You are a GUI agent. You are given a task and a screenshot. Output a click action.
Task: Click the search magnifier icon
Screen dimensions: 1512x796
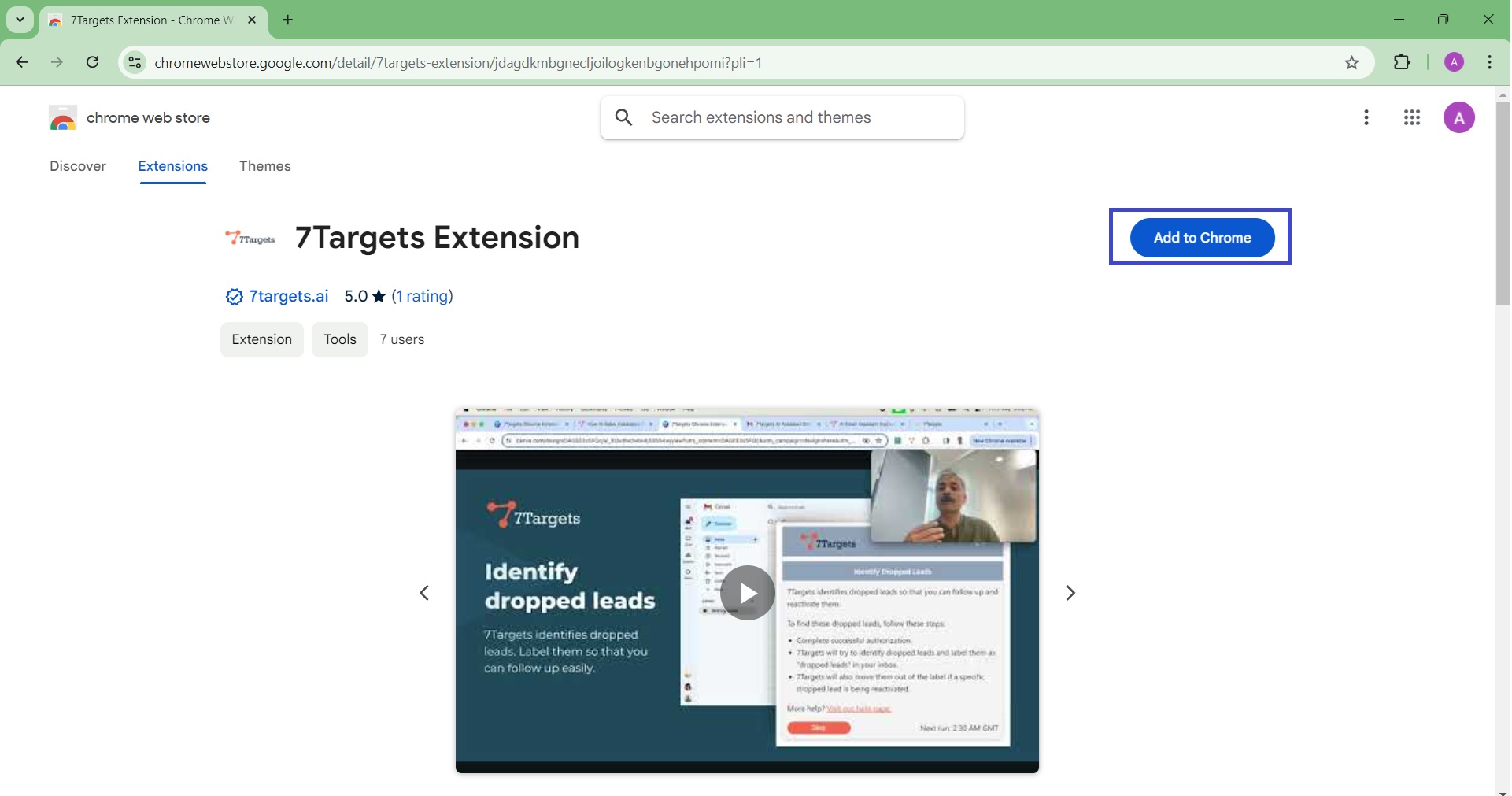coord(624,118)
